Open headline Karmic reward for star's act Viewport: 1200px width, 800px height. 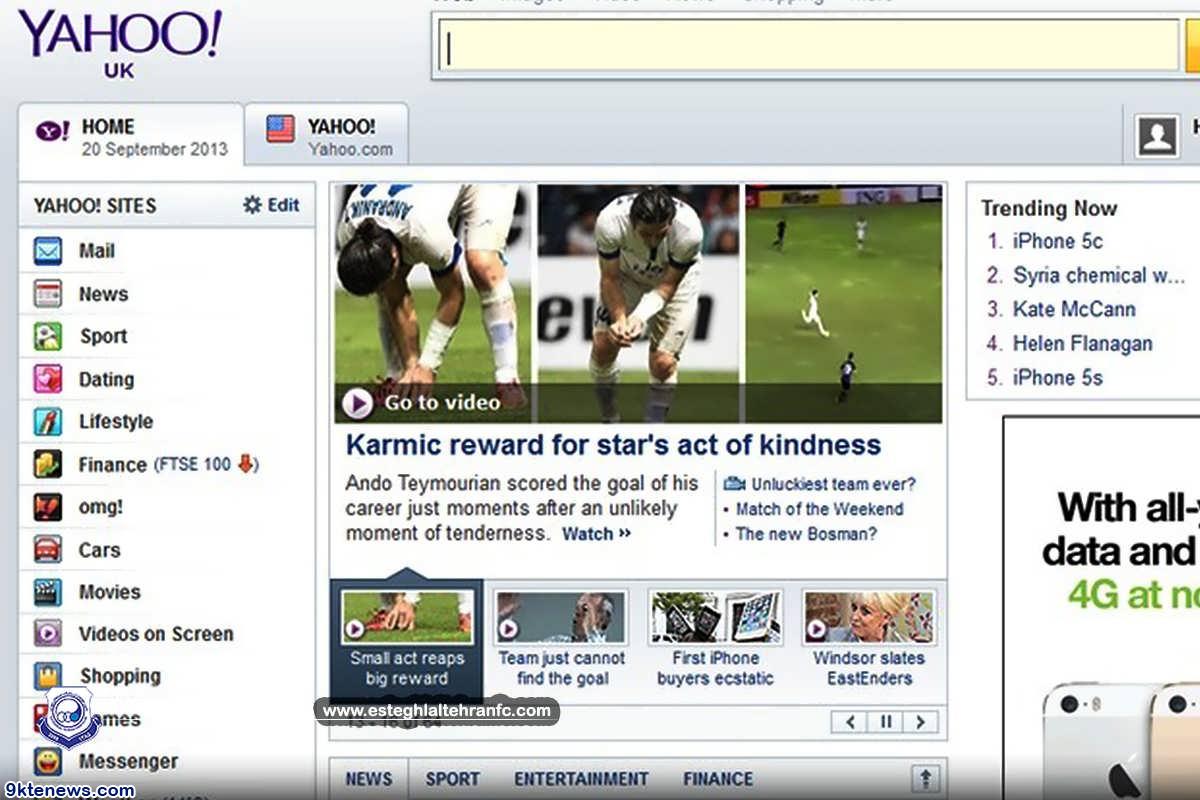[x=614, y=445]
